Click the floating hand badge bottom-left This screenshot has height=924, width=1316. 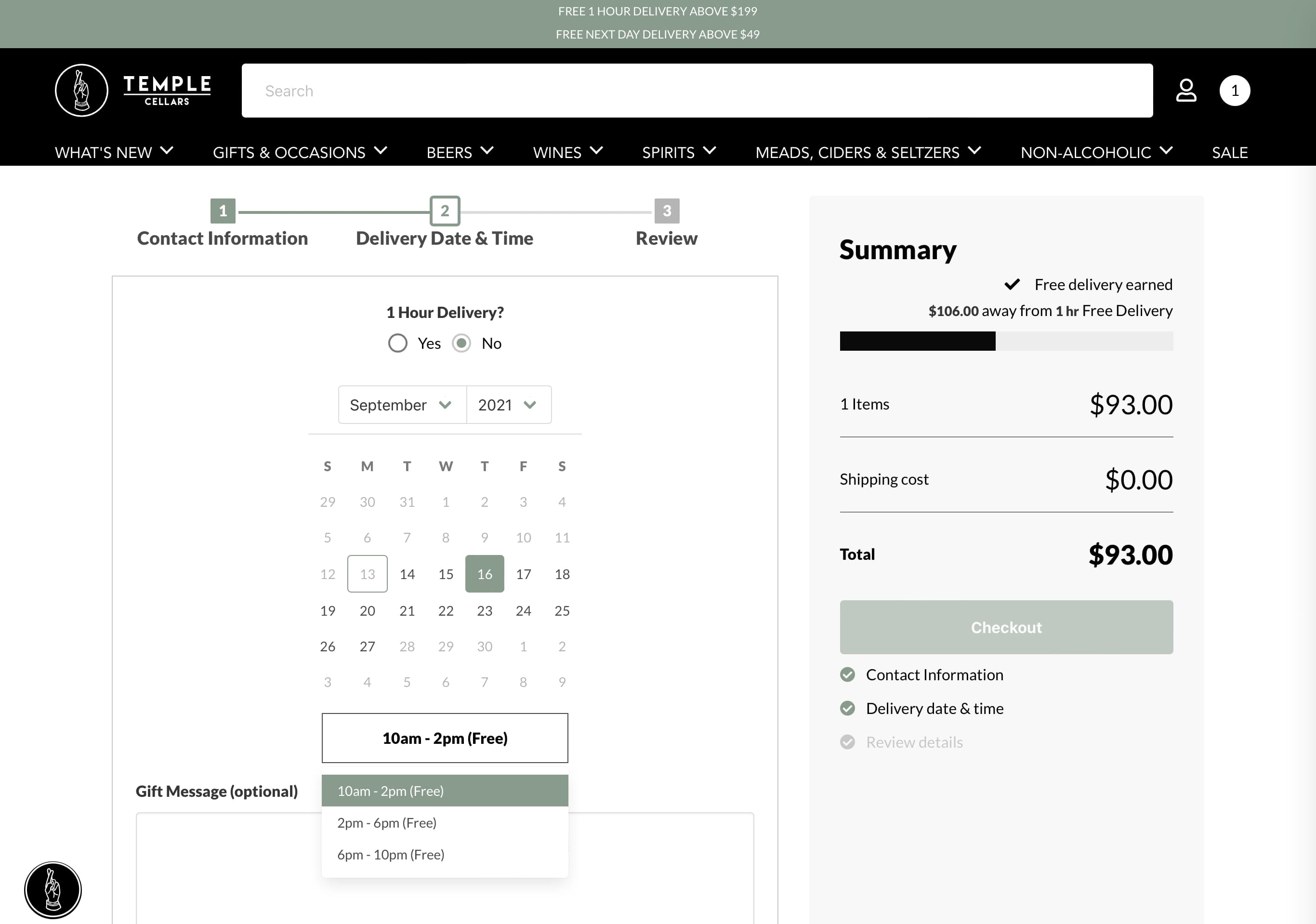(x=53, y=890)
